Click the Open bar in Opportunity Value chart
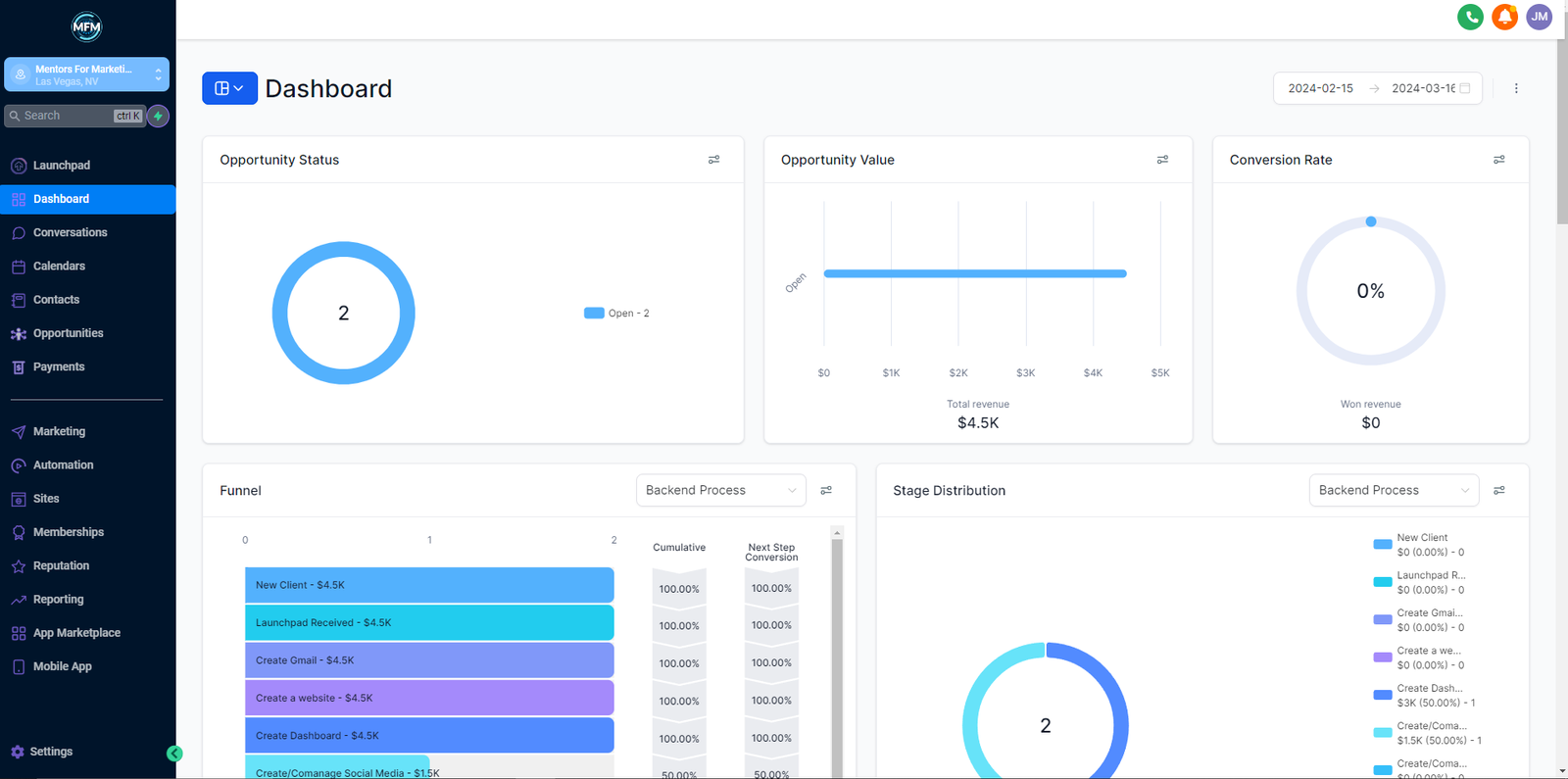The width and height of the screenshot is (1568, 779). pyautogui.click(x=975, y=273)
